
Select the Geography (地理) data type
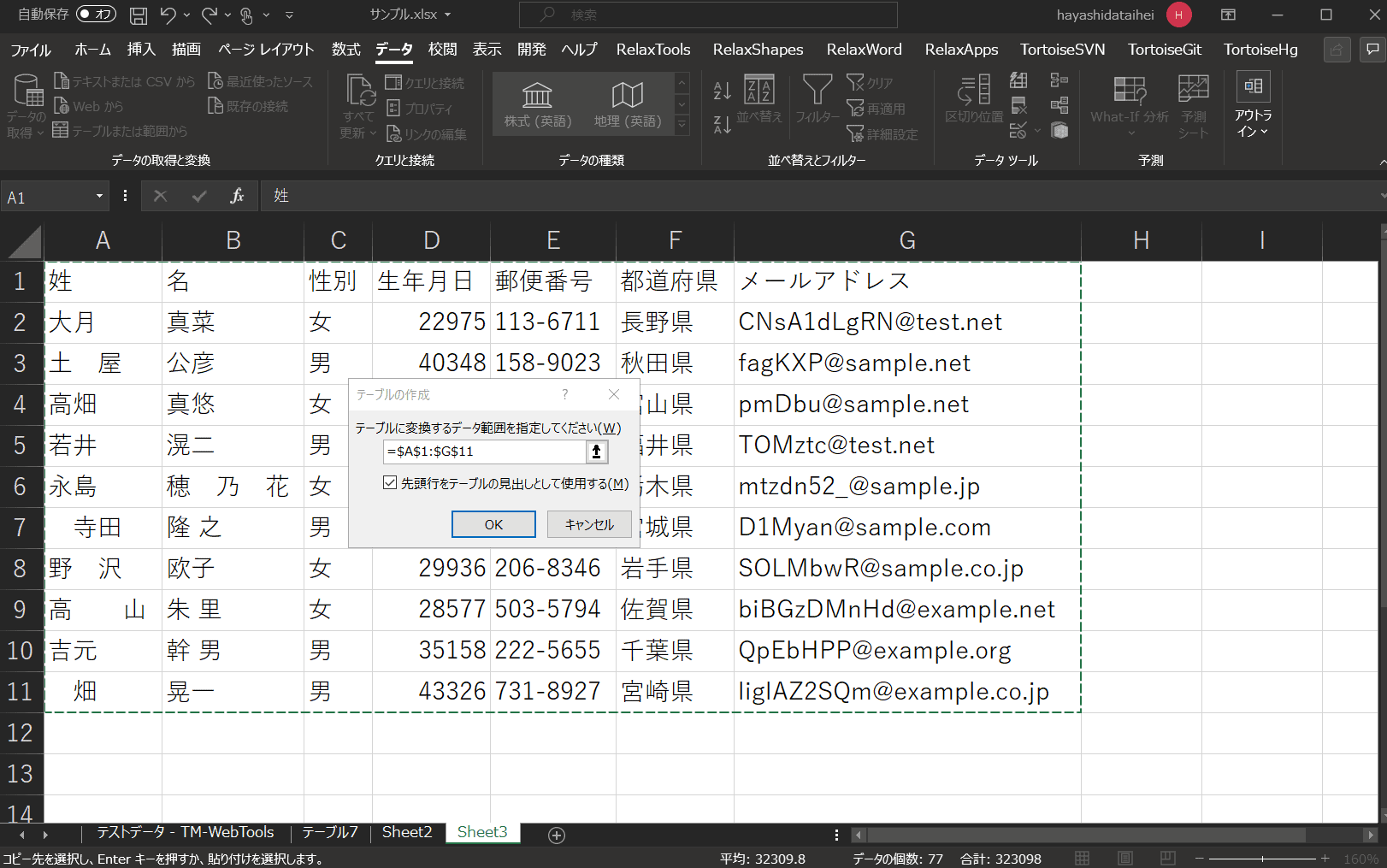pyautogui.click(x=627, y=104)
